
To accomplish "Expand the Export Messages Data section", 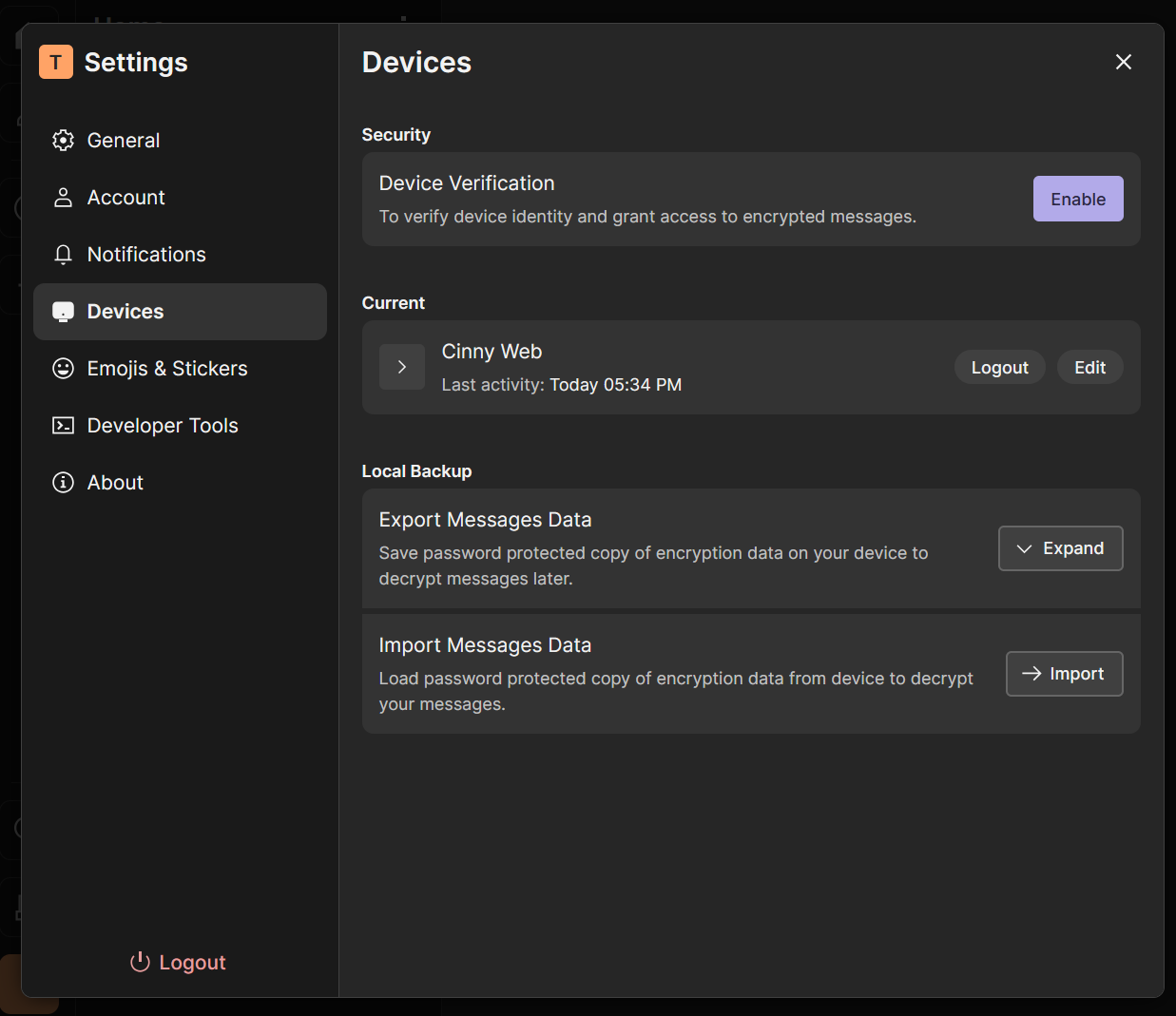I will [1060, 548].
